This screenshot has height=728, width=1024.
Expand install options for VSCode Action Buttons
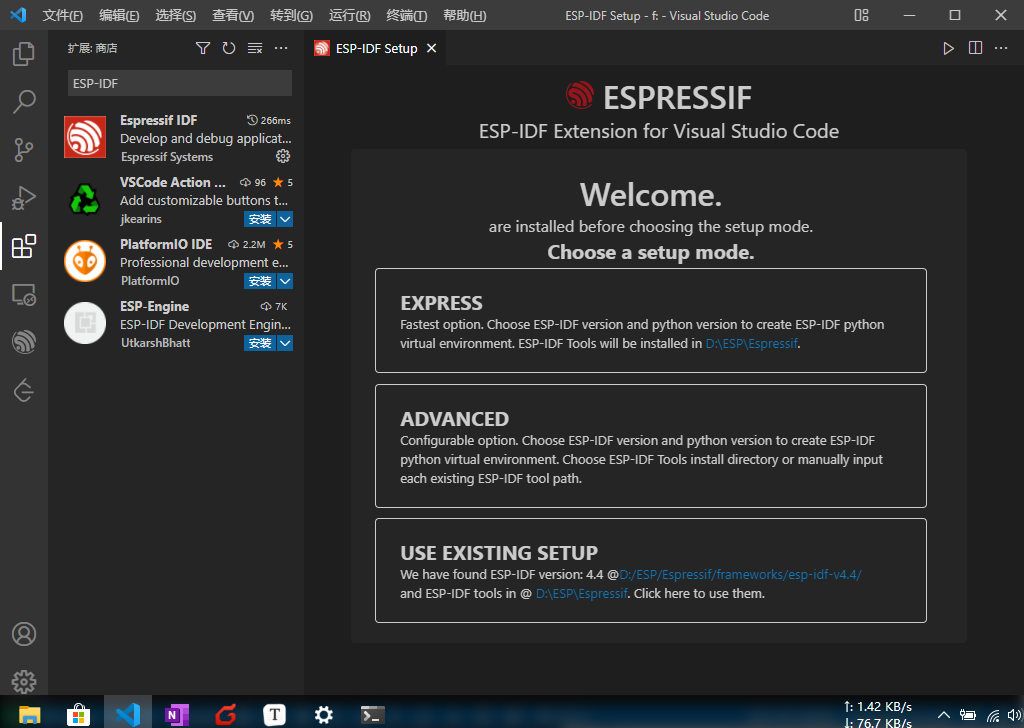[x=285, y=219]
